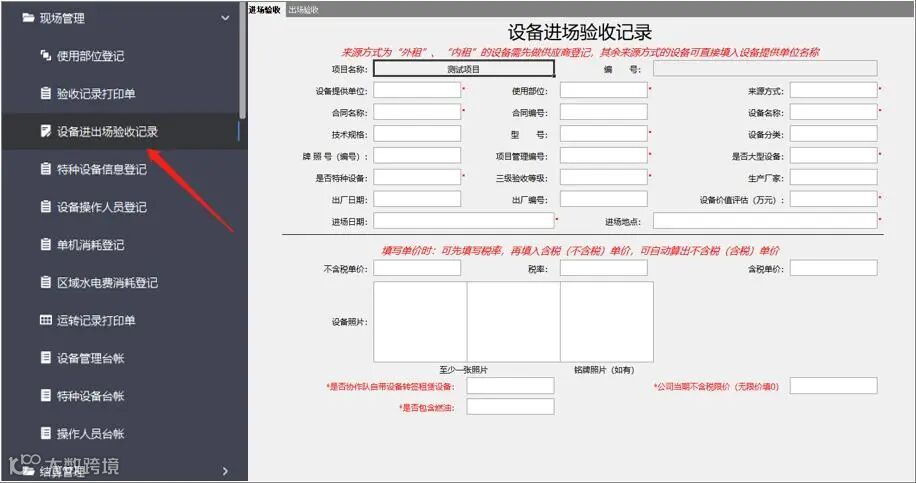
Task: Click the edit icon beside 设备进出场验收记录
Action: [46, 131]
